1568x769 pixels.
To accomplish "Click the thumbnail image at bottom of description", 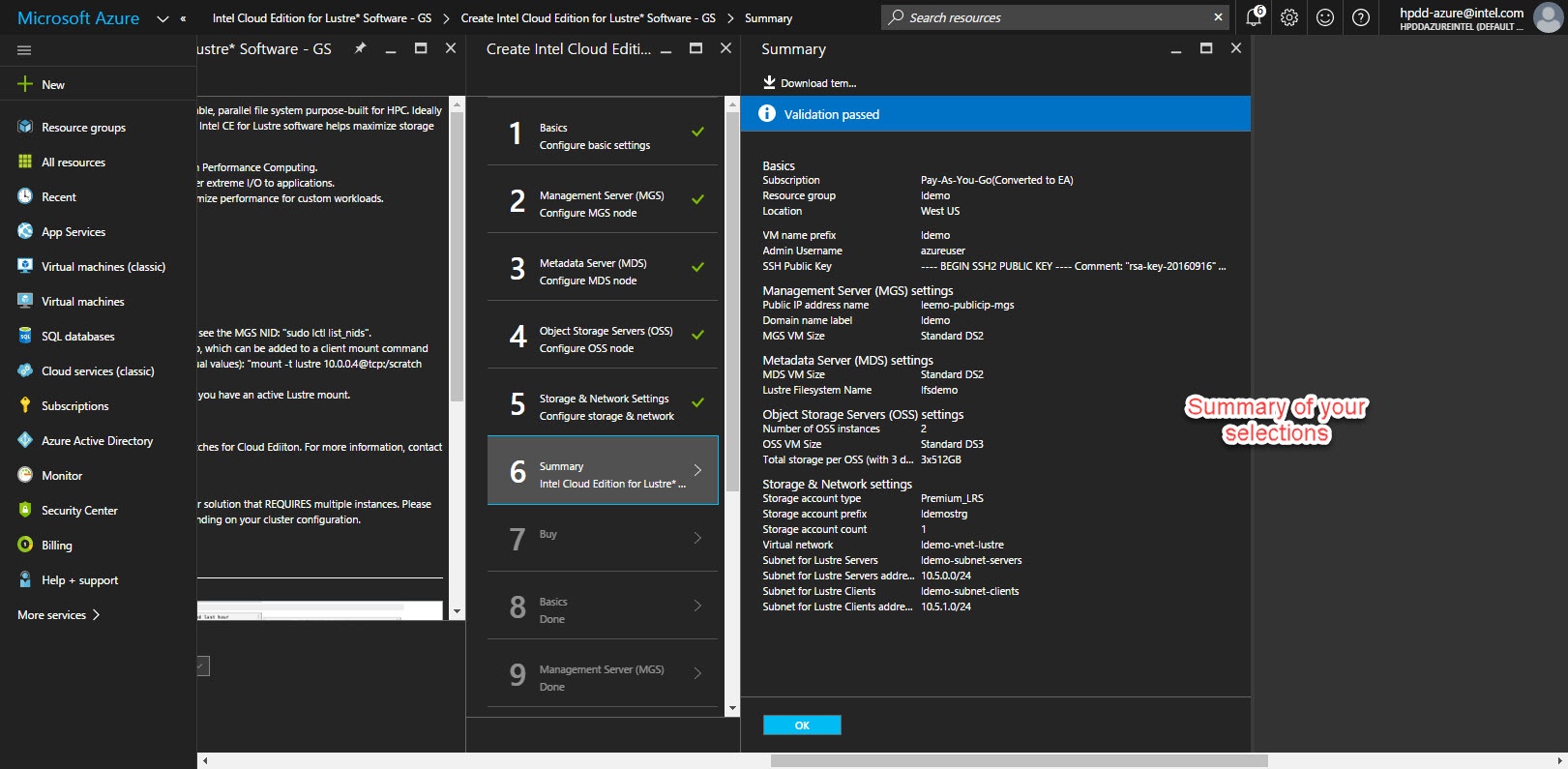I will pos(320,611).
